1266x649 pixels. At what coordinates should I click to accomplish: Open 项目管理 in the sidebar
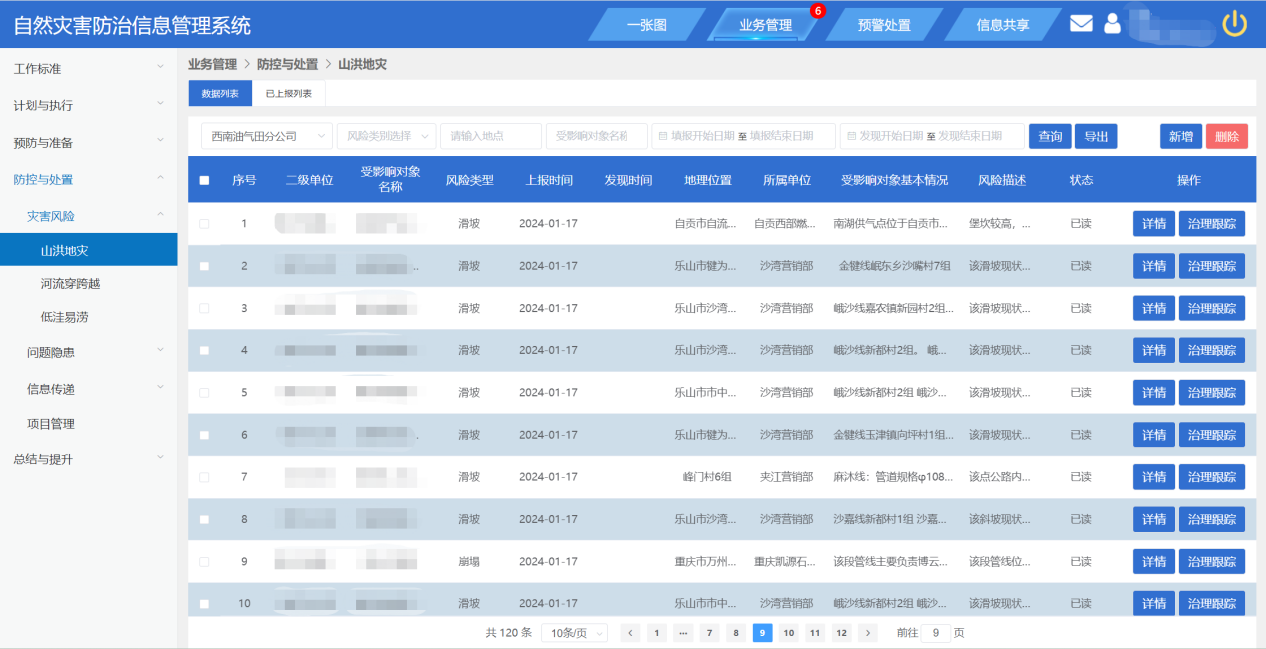(x=88, y=424)
